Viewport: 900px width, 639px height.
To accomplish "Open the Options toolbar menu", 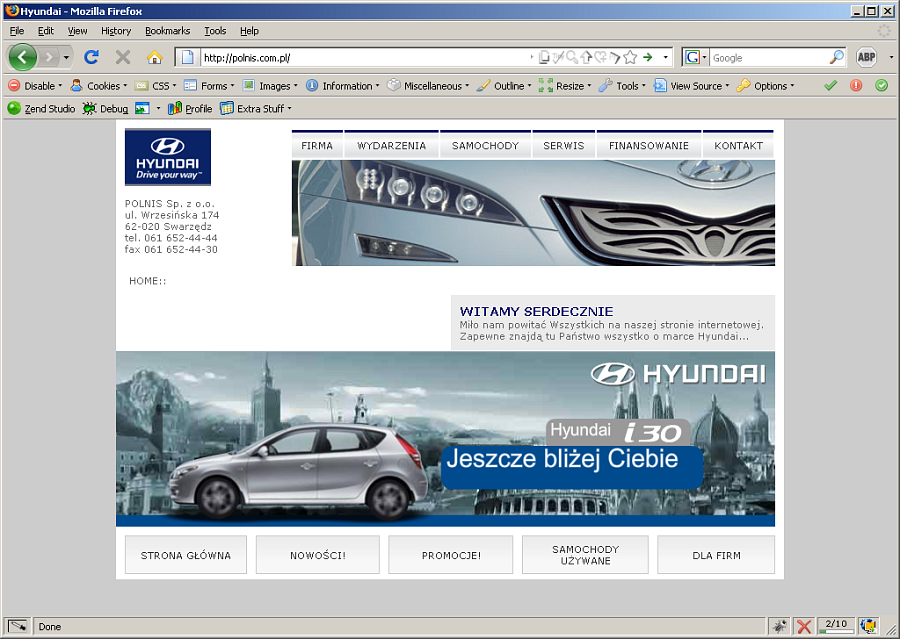I will 765,86.
